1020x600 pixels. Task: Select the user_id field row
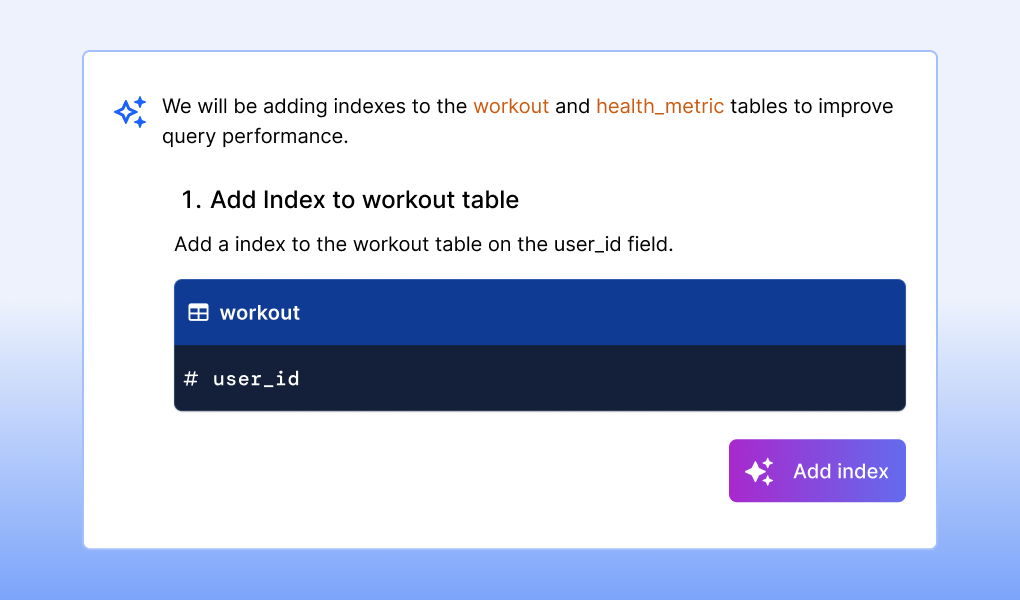(x=540, y=379)
